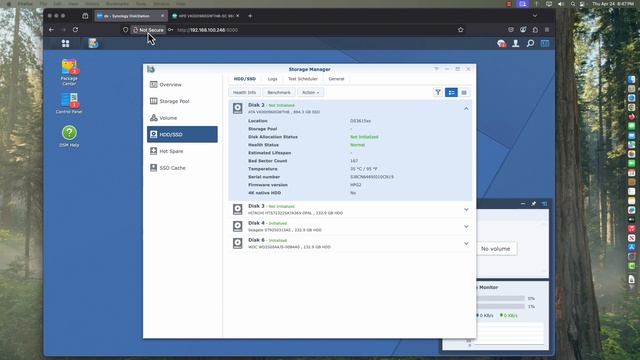640x360 pixels.
Task: Open DSM Help desktop icon
Action: 69,136
